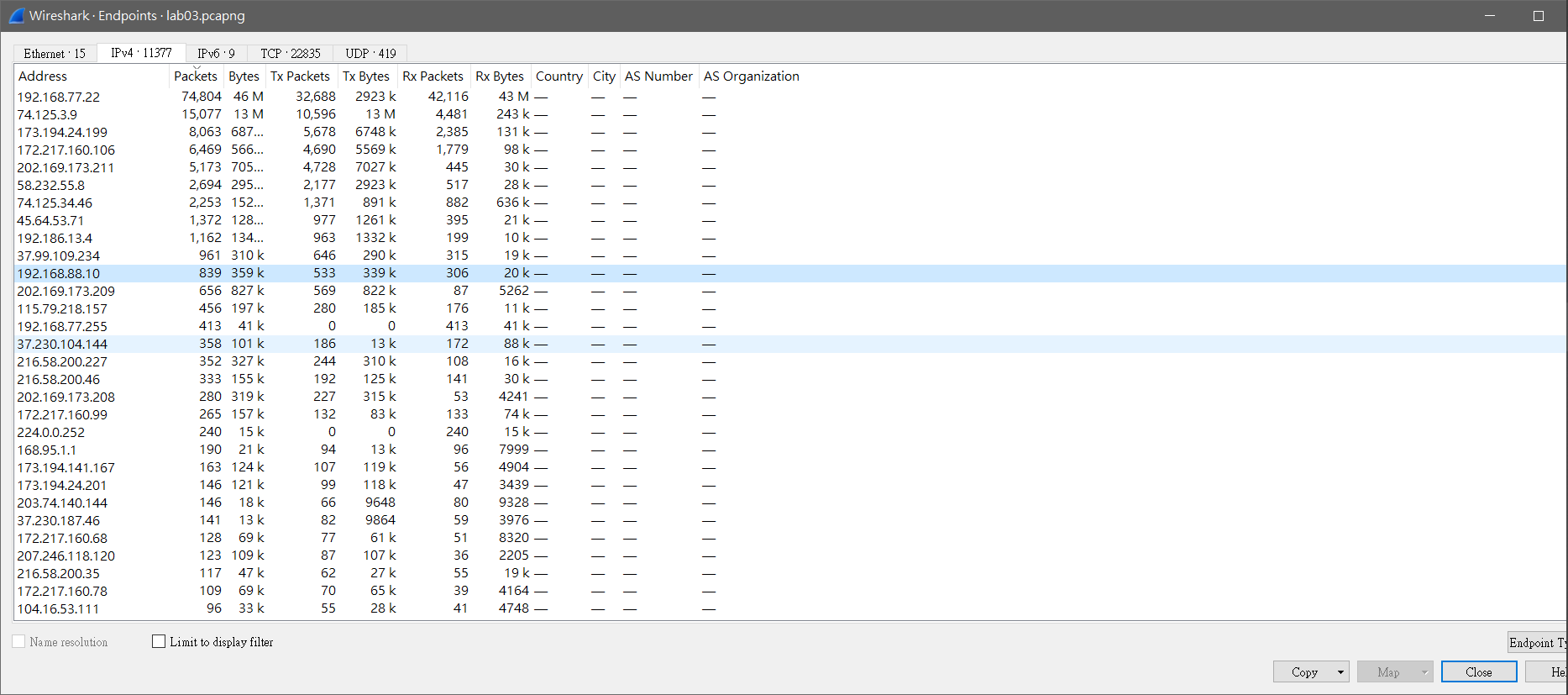Sort by the AS Organization column header
This screenshot has height=695, width=1568.
[752, 76]
